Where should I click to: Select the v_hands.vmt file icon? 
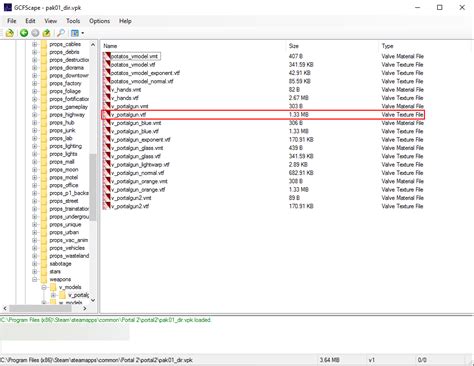[x=107, y=89]
